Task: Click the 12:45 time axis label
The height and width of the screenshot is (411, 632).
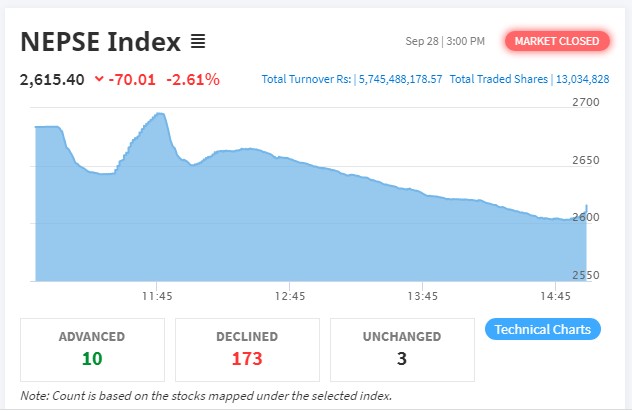Action: [x=290, y=296]
